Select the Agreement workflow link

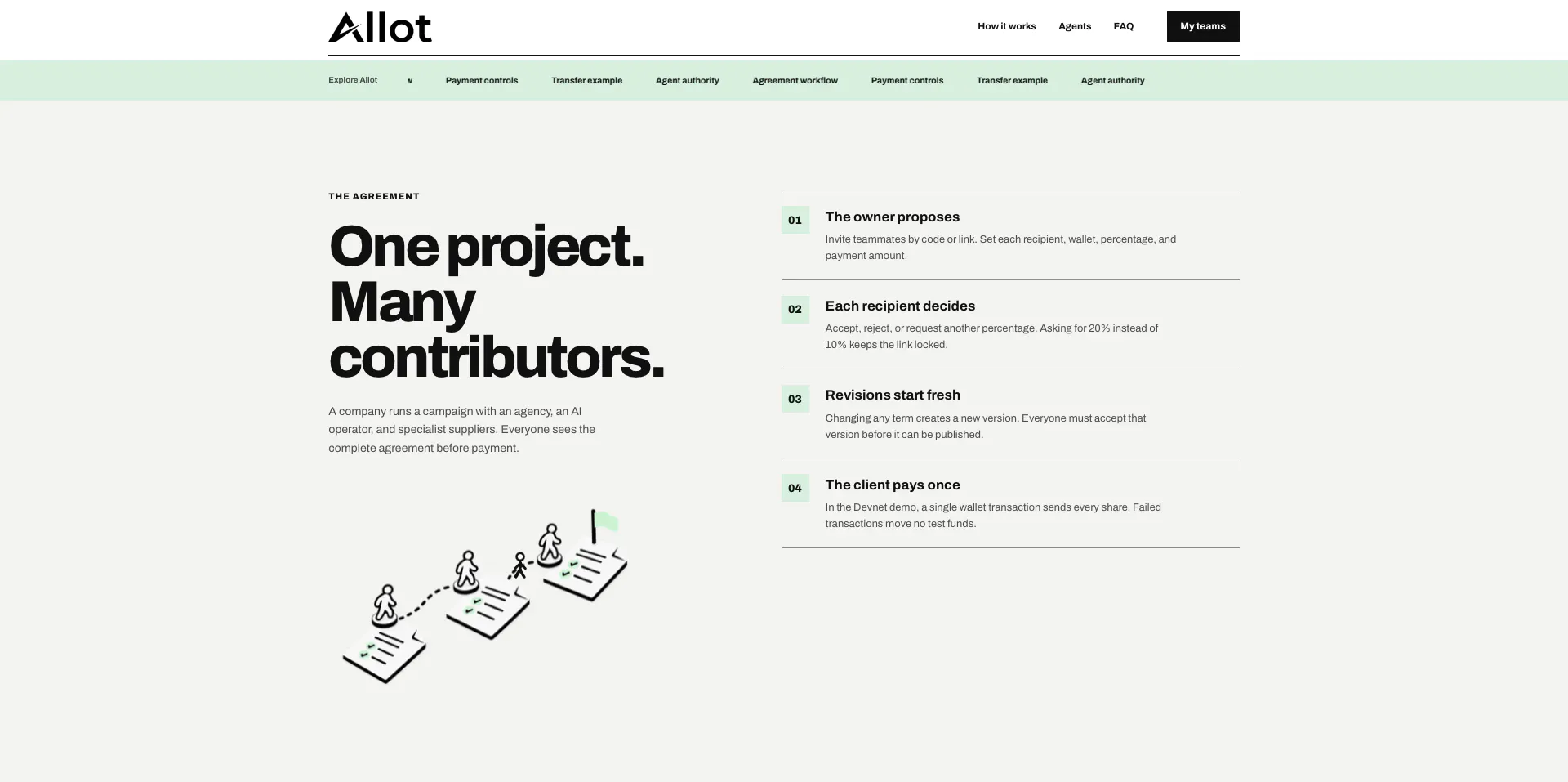795,80
